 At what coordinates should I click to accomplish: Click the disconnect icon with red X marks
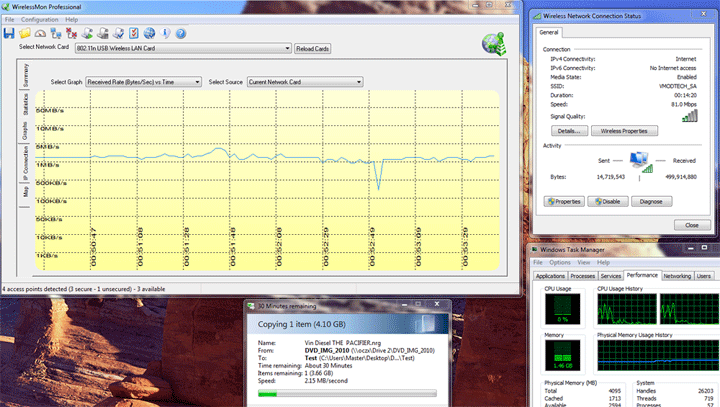(72, 33)
